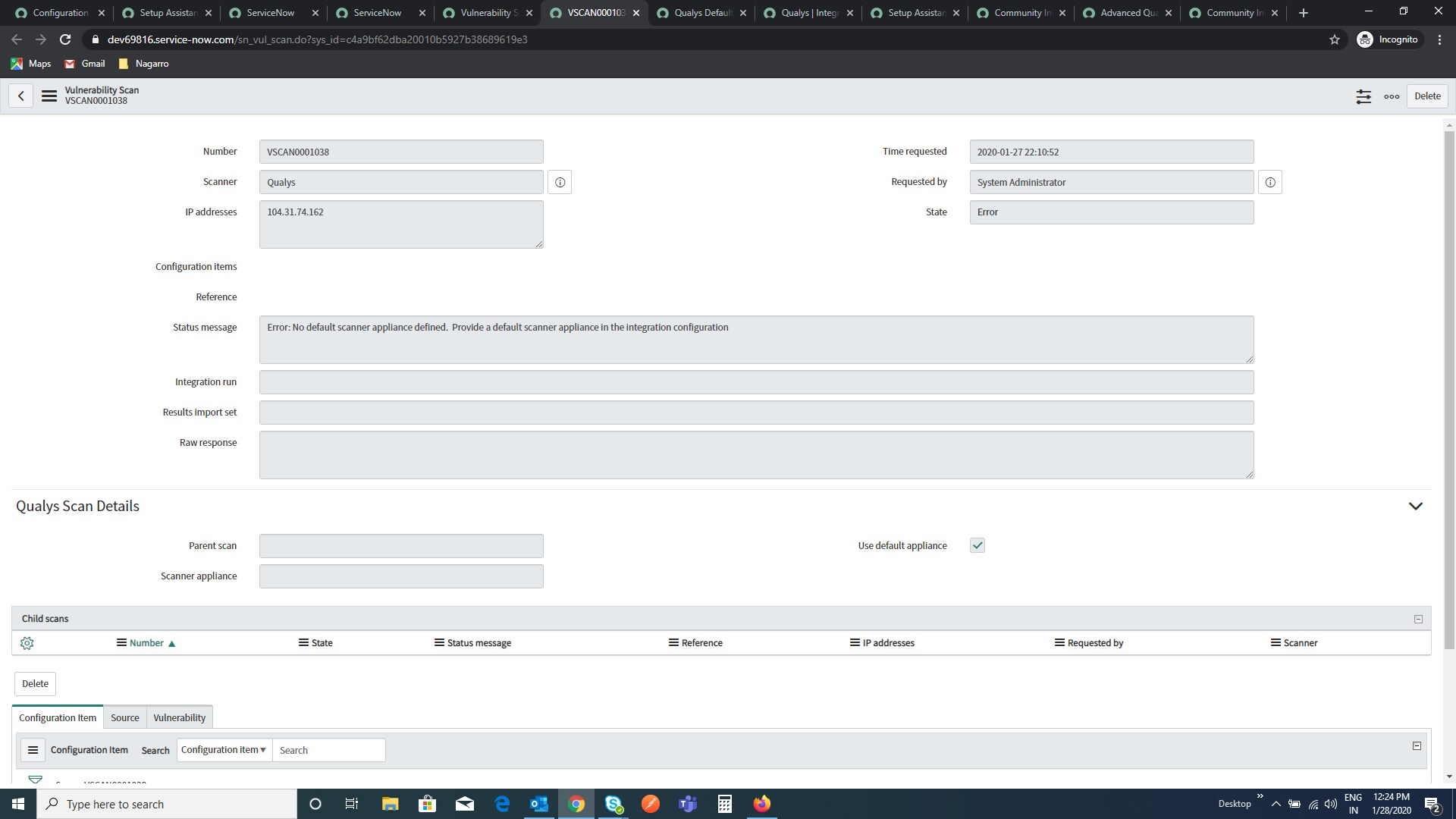This screenshot has width=1456, height=819.
Task: Open the Gmail bookmark
Action: (85, 64)
